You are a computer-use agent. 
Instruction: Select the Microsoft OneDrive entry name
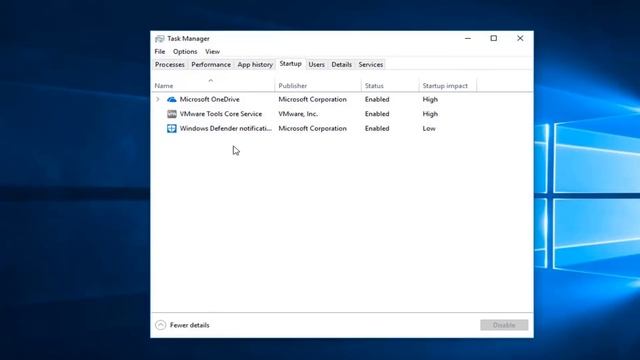210,99
